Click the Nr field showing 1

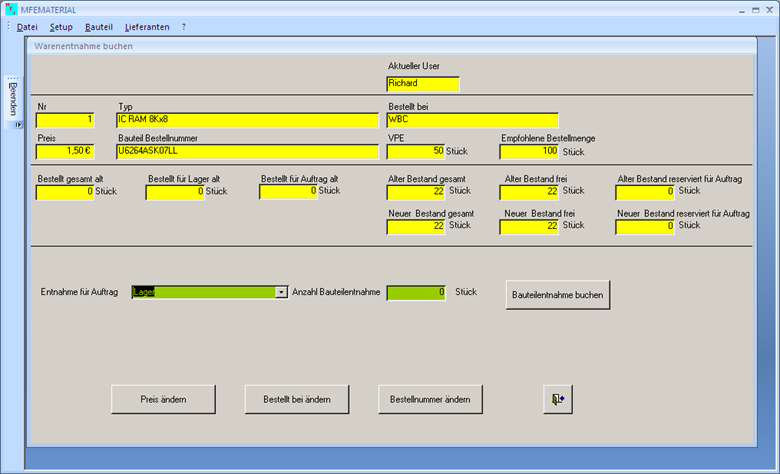pyautogui.click(x=65, y=120)
